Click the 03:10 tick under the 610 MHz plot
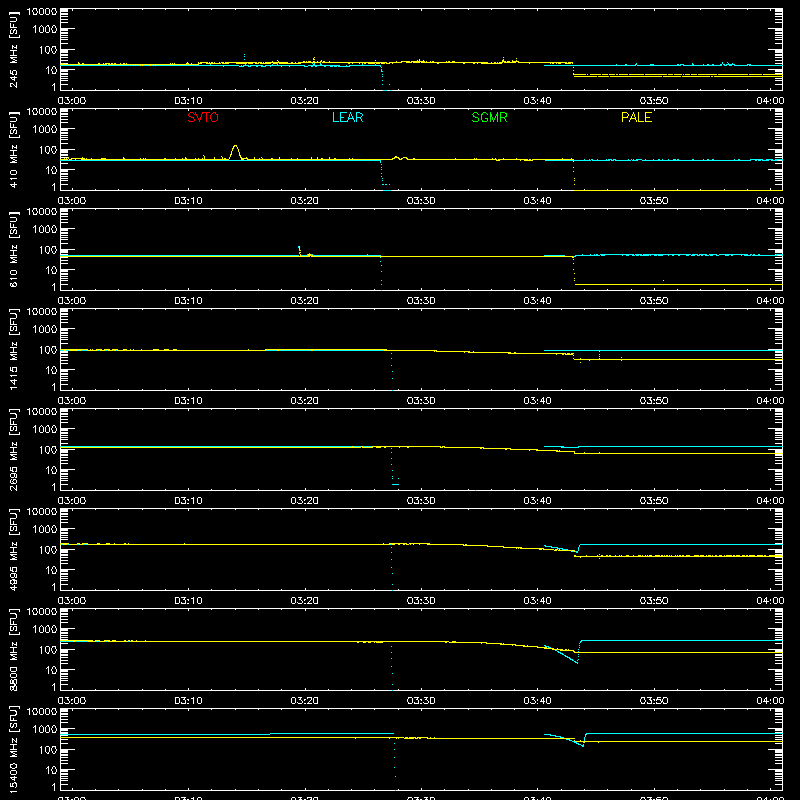Viewport: 800px width, 800px height. point(188,301)
